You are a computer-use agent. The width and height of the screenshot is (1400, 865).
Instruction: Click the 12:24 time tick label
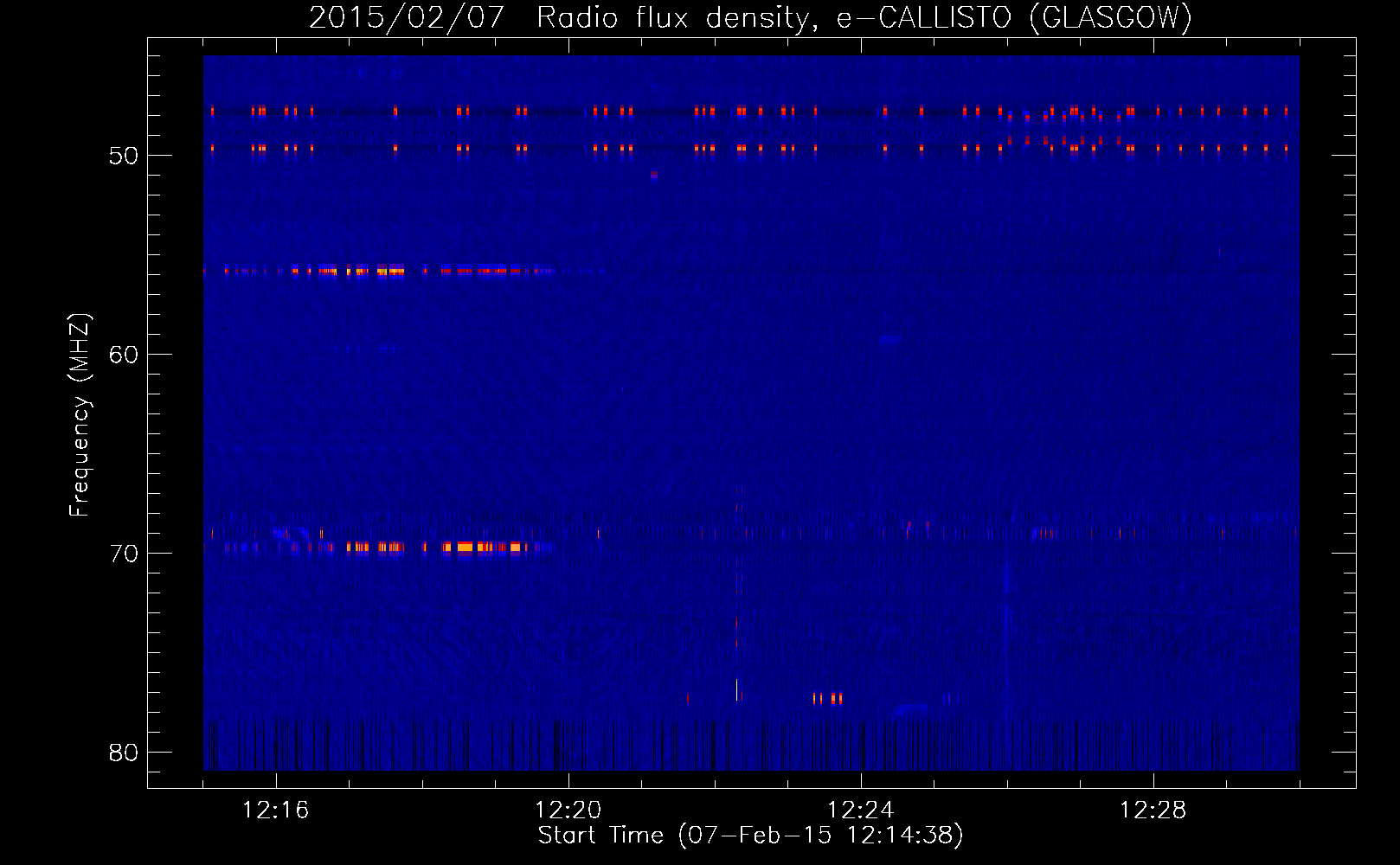click(x=860, y=811)
